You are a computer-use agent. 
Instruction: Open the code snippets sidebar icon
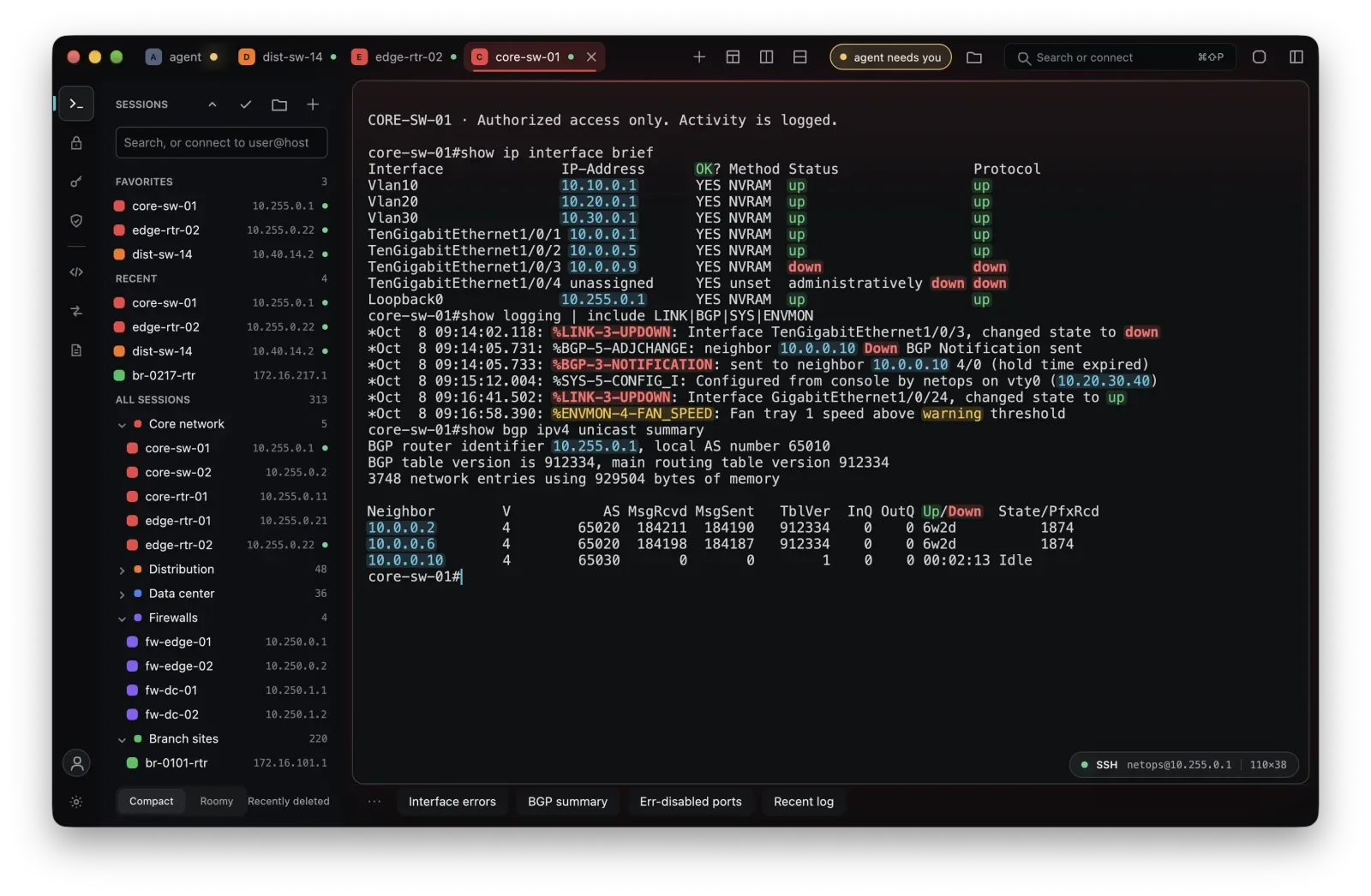click(x=76, y=272)
